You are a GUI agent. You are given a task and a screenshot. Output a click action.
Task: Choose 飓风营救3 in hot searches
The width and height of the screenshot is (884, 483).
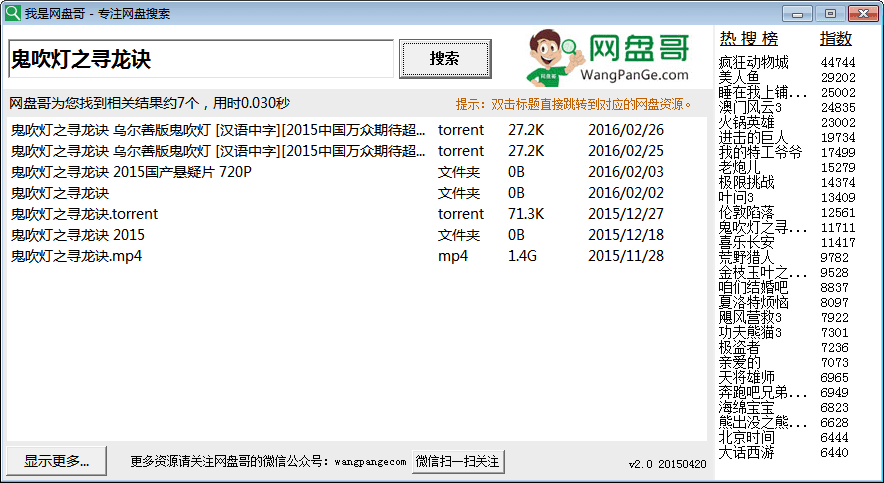[750, 317]
